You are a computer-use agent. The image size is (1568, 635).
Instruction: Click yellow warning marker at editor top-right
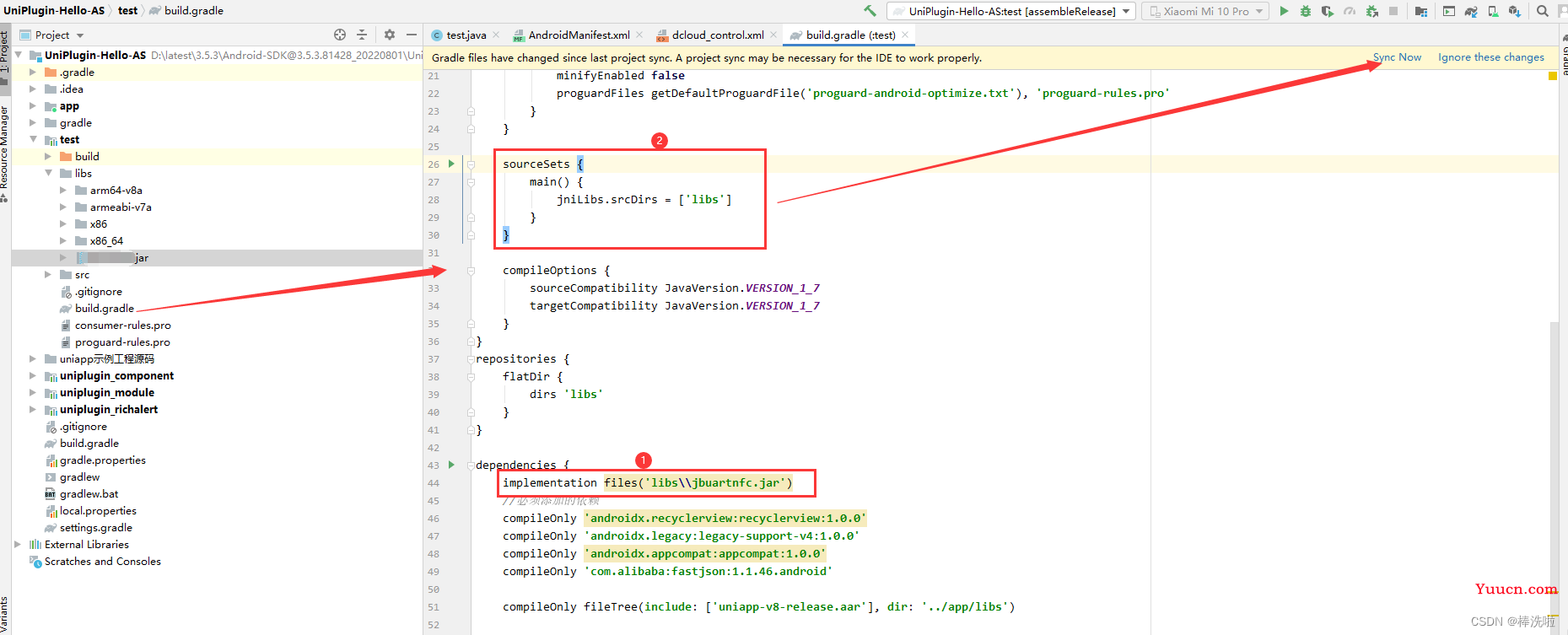click(1553, 76)
